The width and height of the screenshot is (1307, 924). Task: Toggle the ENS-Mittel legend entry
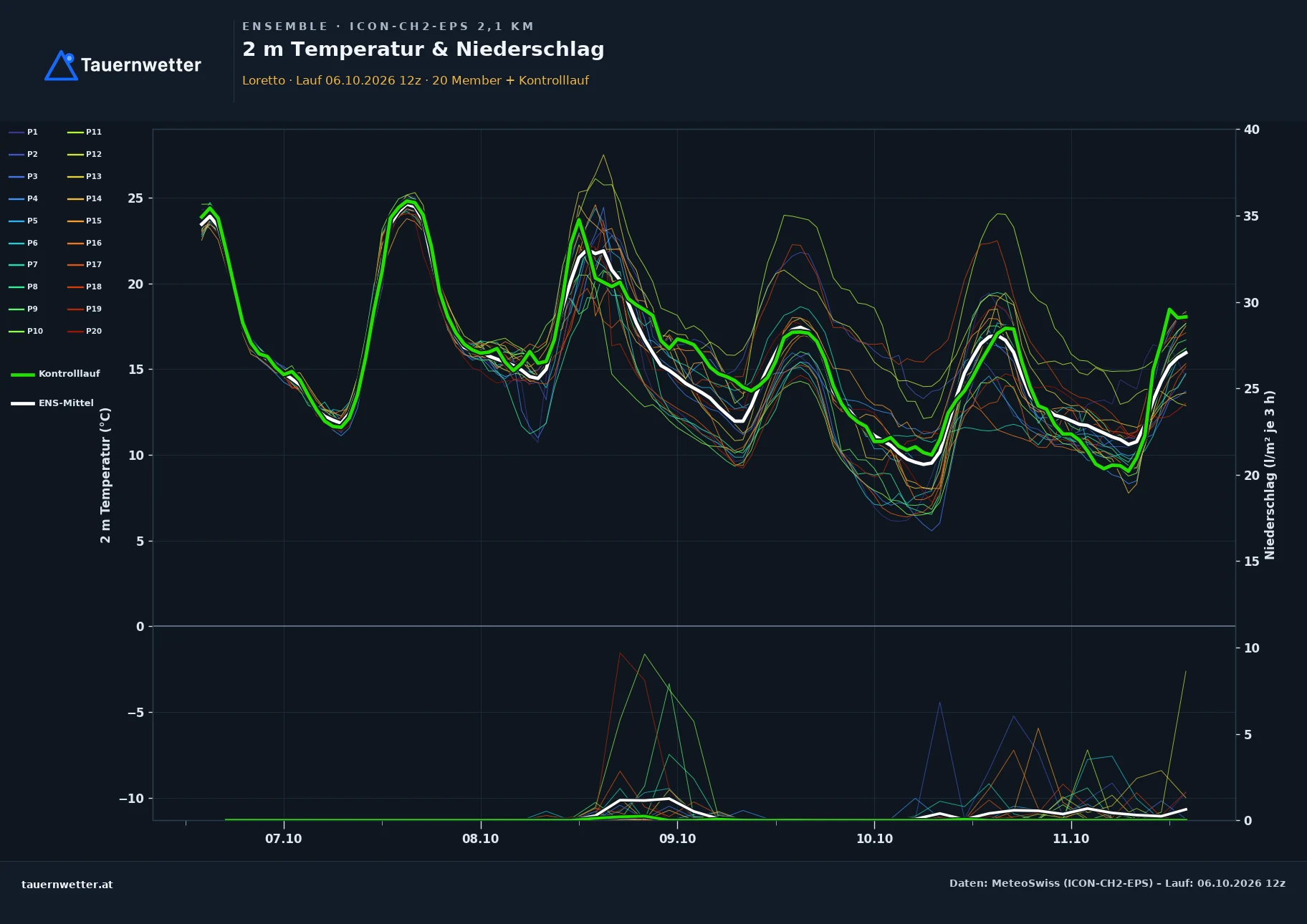pos(52,403)
